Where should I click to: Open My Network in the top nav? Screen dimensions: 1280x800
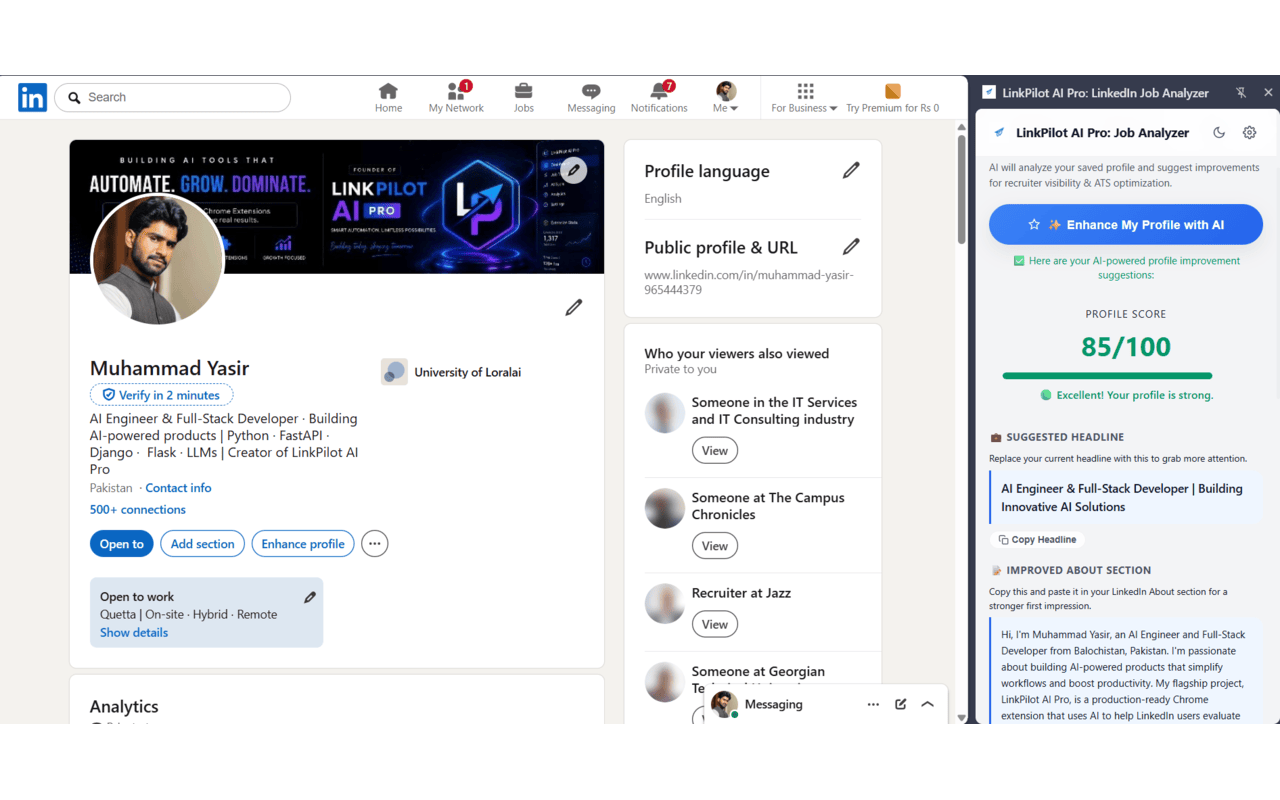tap(456, 98)
